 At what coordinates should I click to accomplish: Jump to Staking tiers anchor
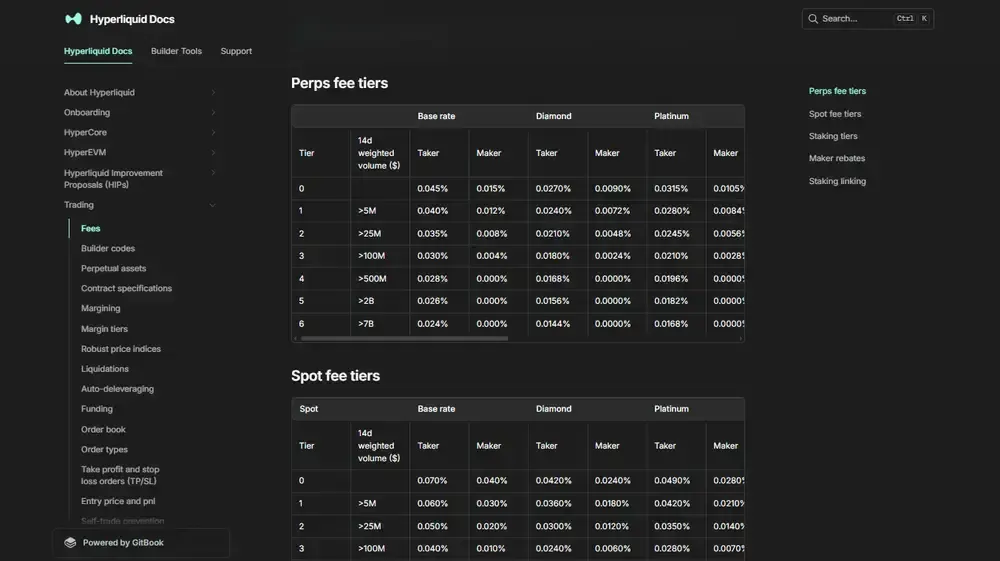coord(833,136)
